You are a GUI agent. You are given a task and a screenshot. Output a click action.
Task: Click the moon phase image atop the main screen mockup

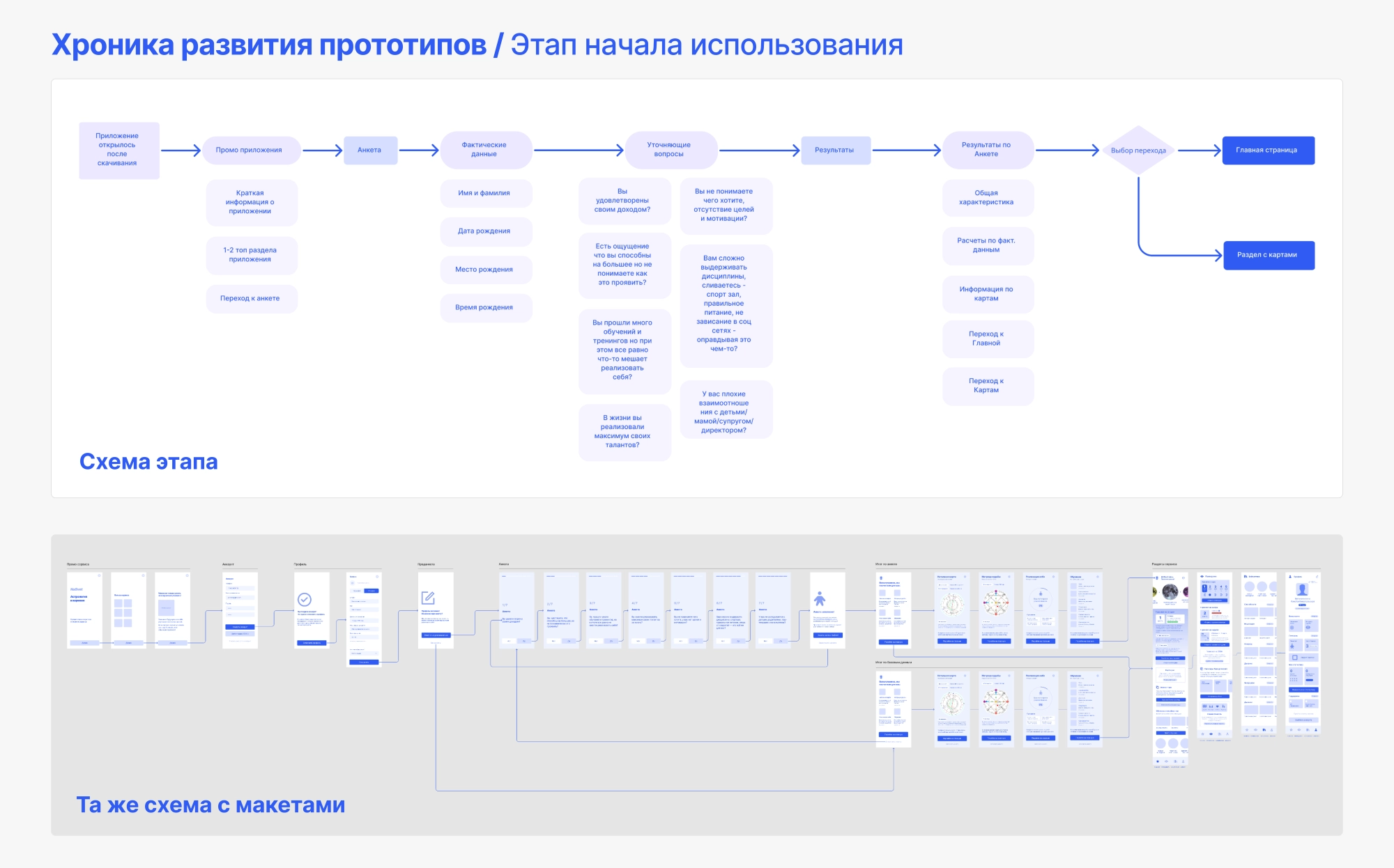coord(1170,592)
